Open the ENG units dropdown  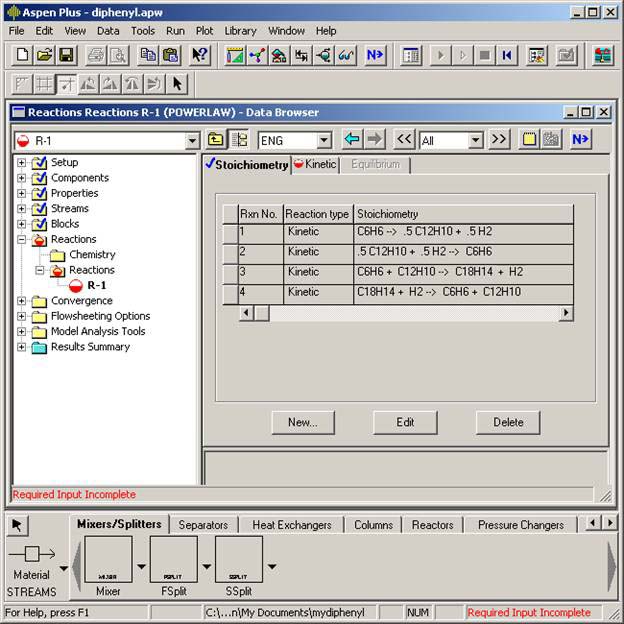click(x=323, y=141)
